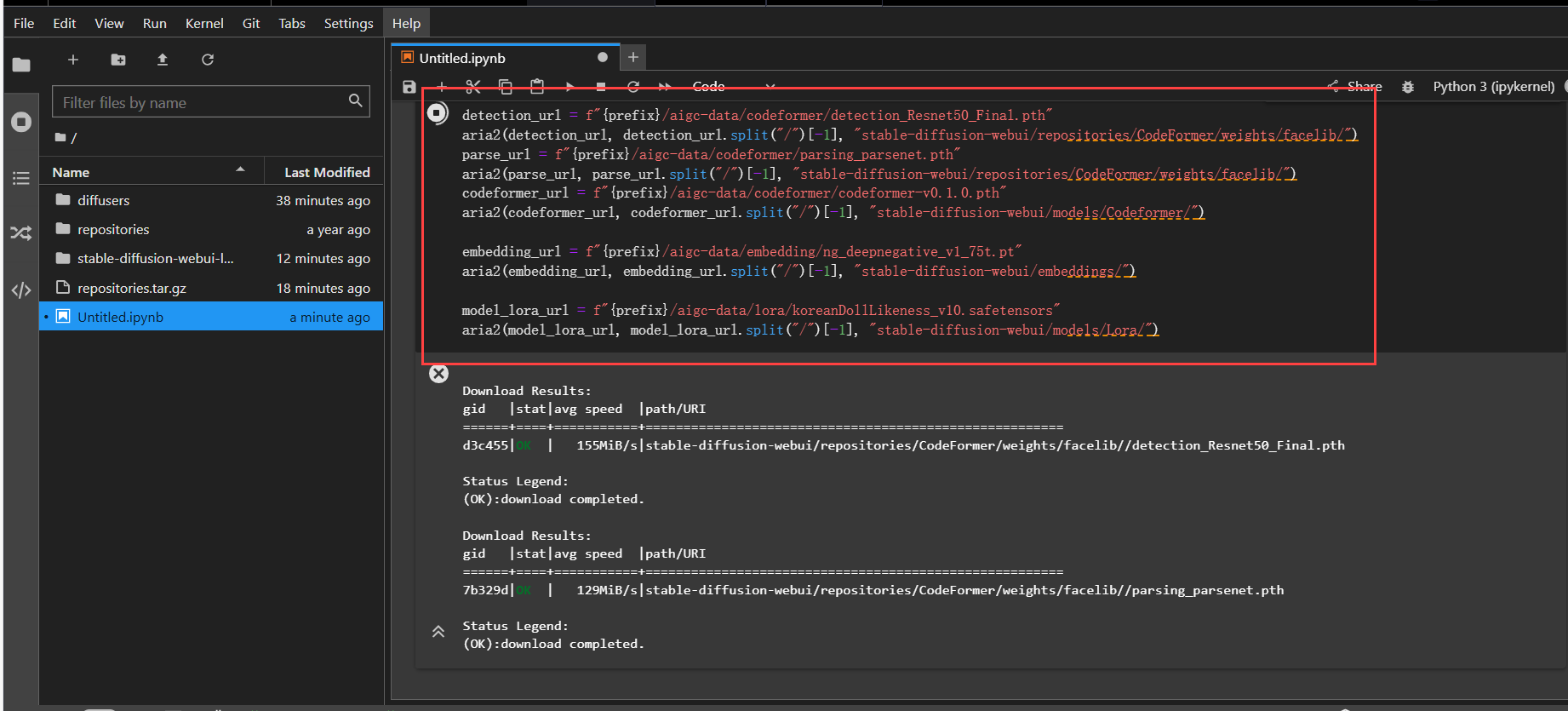1568x711 pixels.
Task: Open the Settings menu
Action: [x=348, y=23]
